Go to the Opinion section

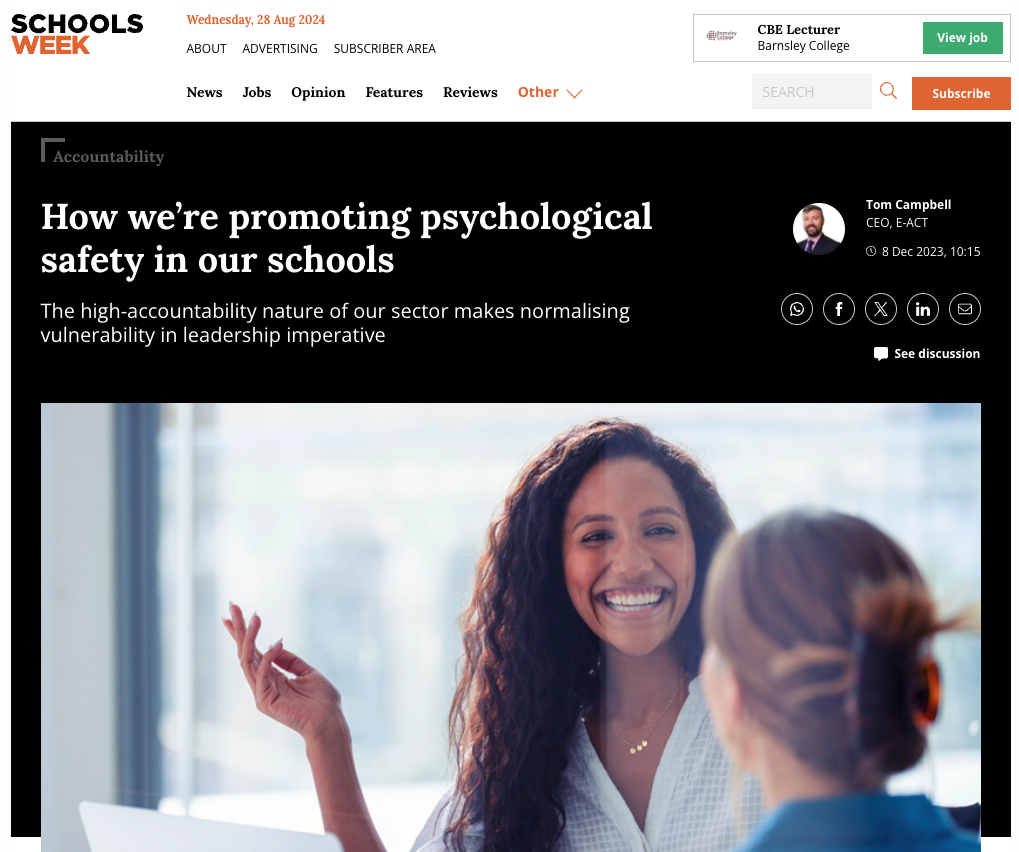coord(318,92)
